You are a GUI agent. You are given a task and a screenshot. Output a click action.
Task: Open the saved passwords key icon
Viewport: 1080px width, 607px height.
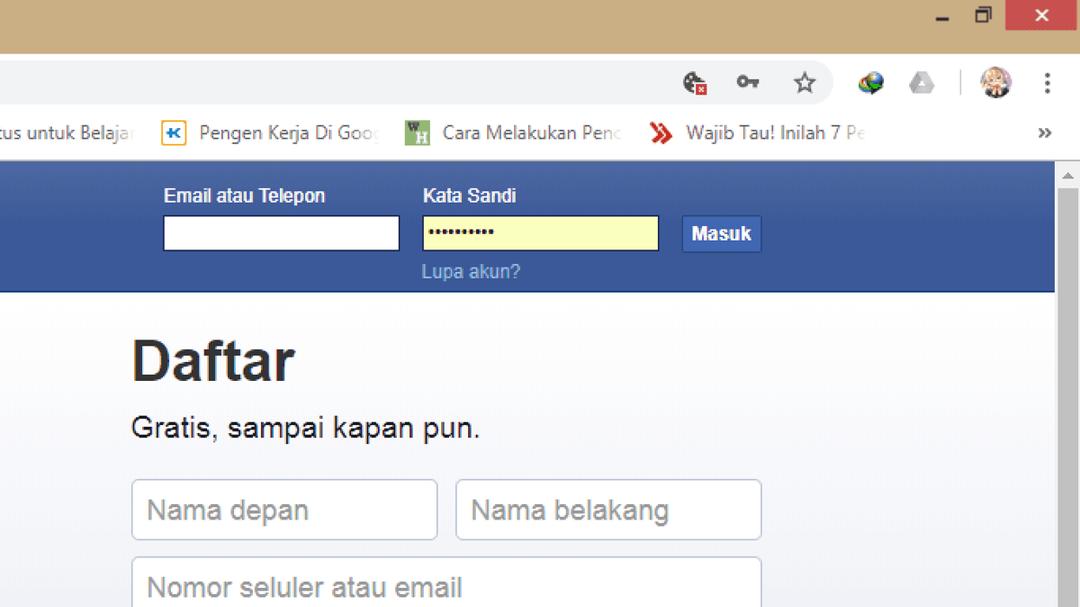point(747,83)
